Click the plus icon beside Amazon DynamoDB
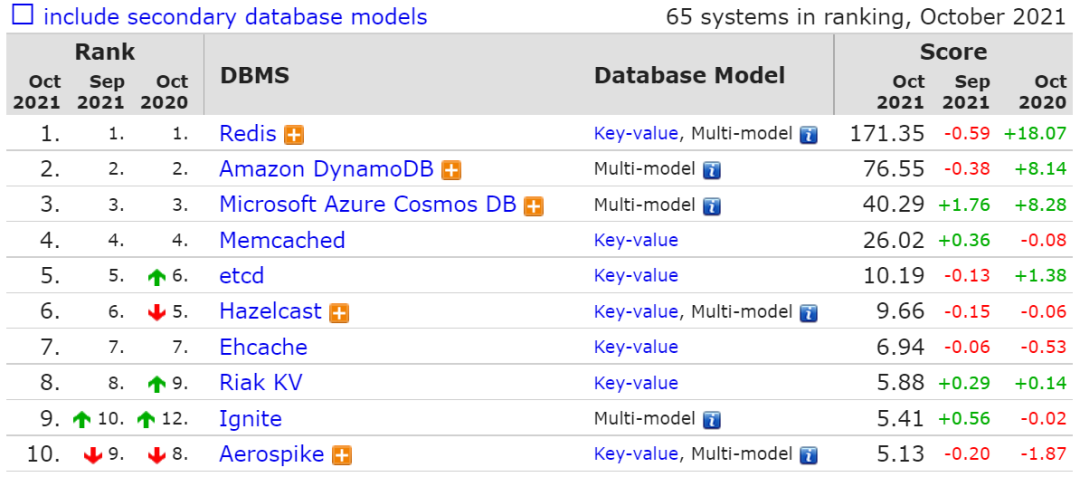 tap(451, 170)
